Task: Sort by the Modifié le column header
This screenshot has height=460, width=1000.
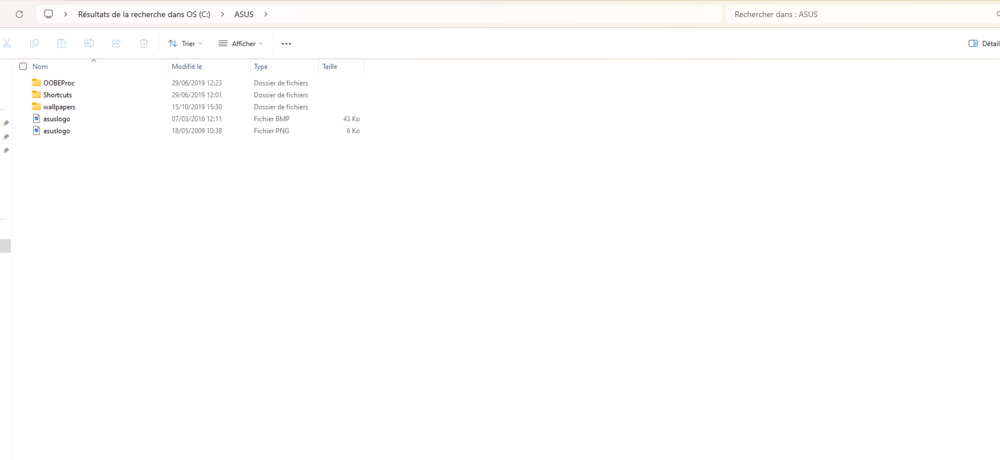Action: 187,66
